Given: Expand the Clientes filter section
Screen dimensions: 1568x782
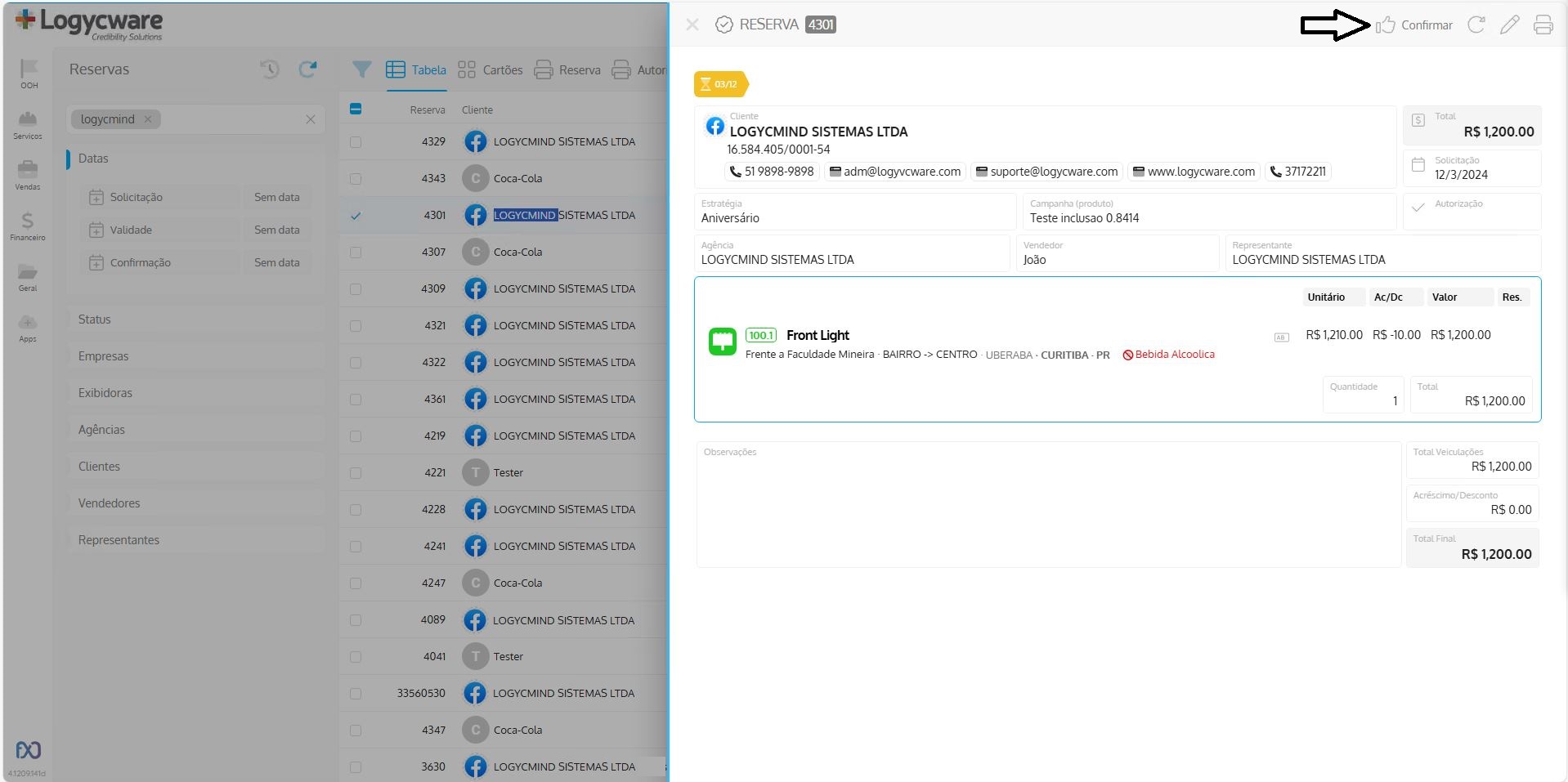Looking at the screenshot, I should pyautogui.click(x=196, y=467).
